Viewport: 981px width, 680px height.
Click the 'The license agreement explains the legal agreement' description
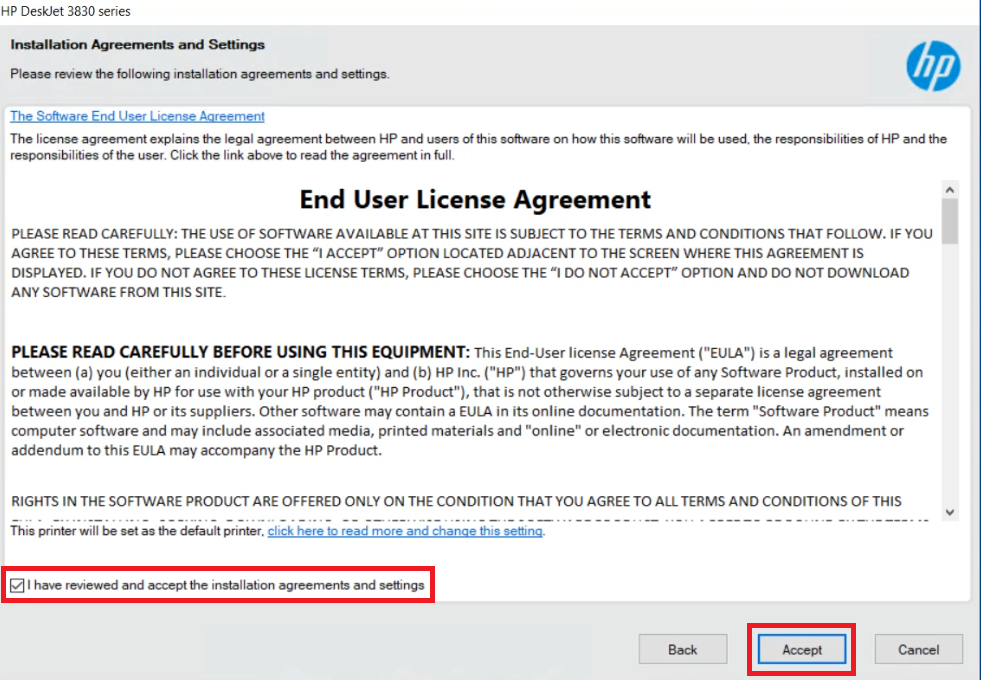(479, 147)
